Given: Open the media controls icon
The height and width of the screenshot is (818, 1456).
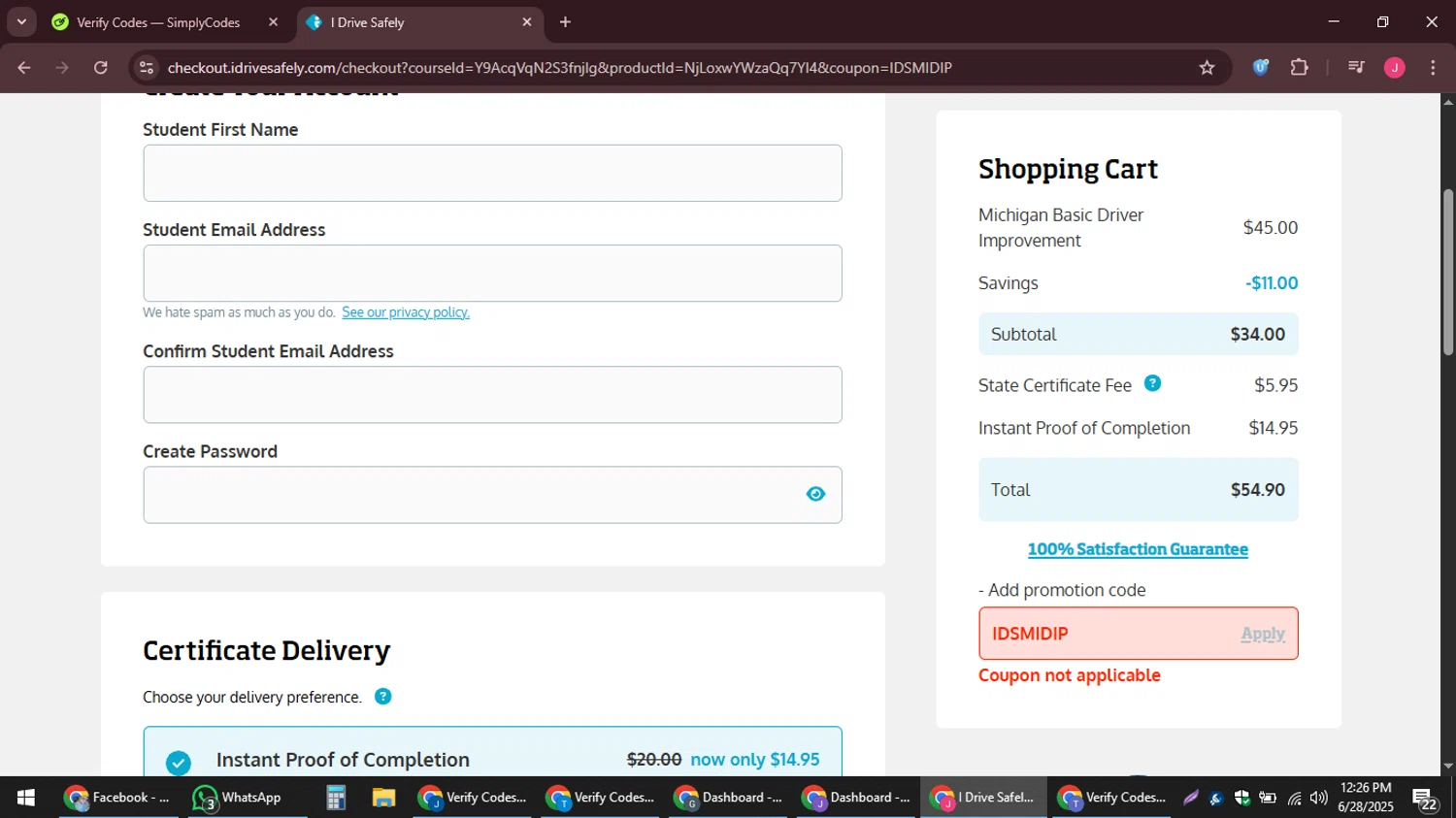Looking at the screenshot, I should point(1356,67).
